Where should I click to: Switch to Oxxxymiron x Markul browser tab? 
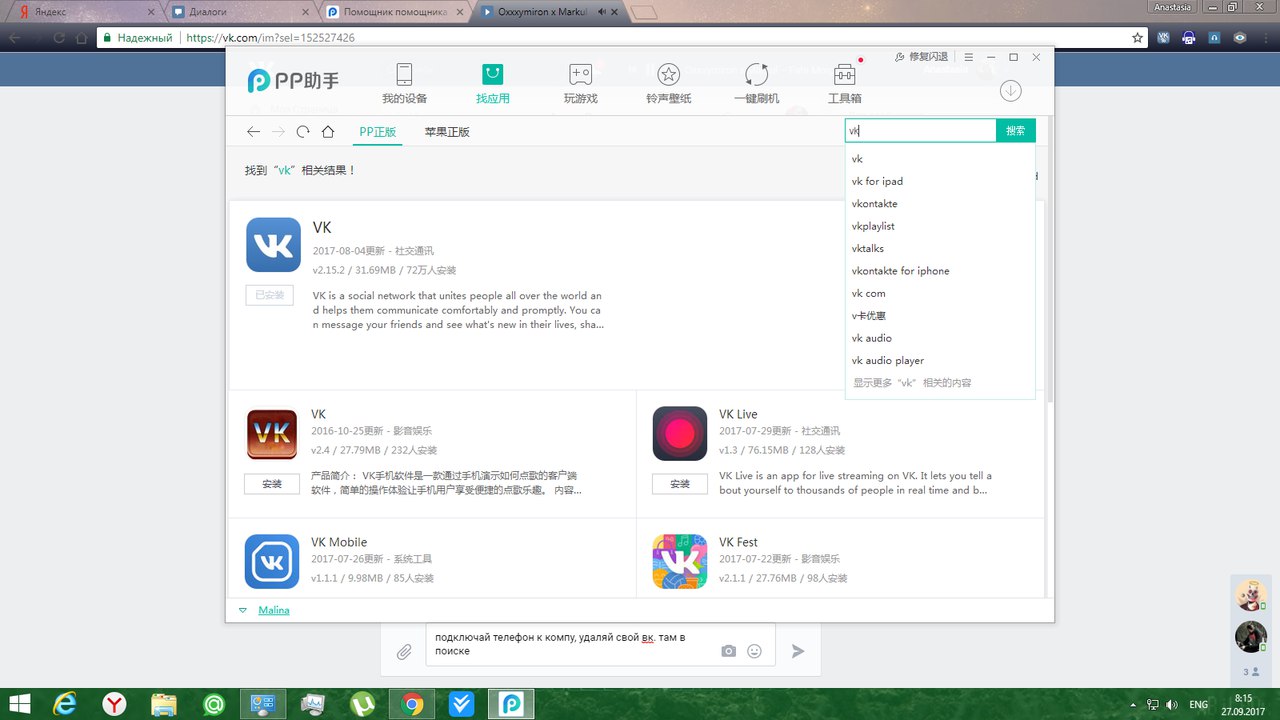pyautogui.click(x=550, y=12)
